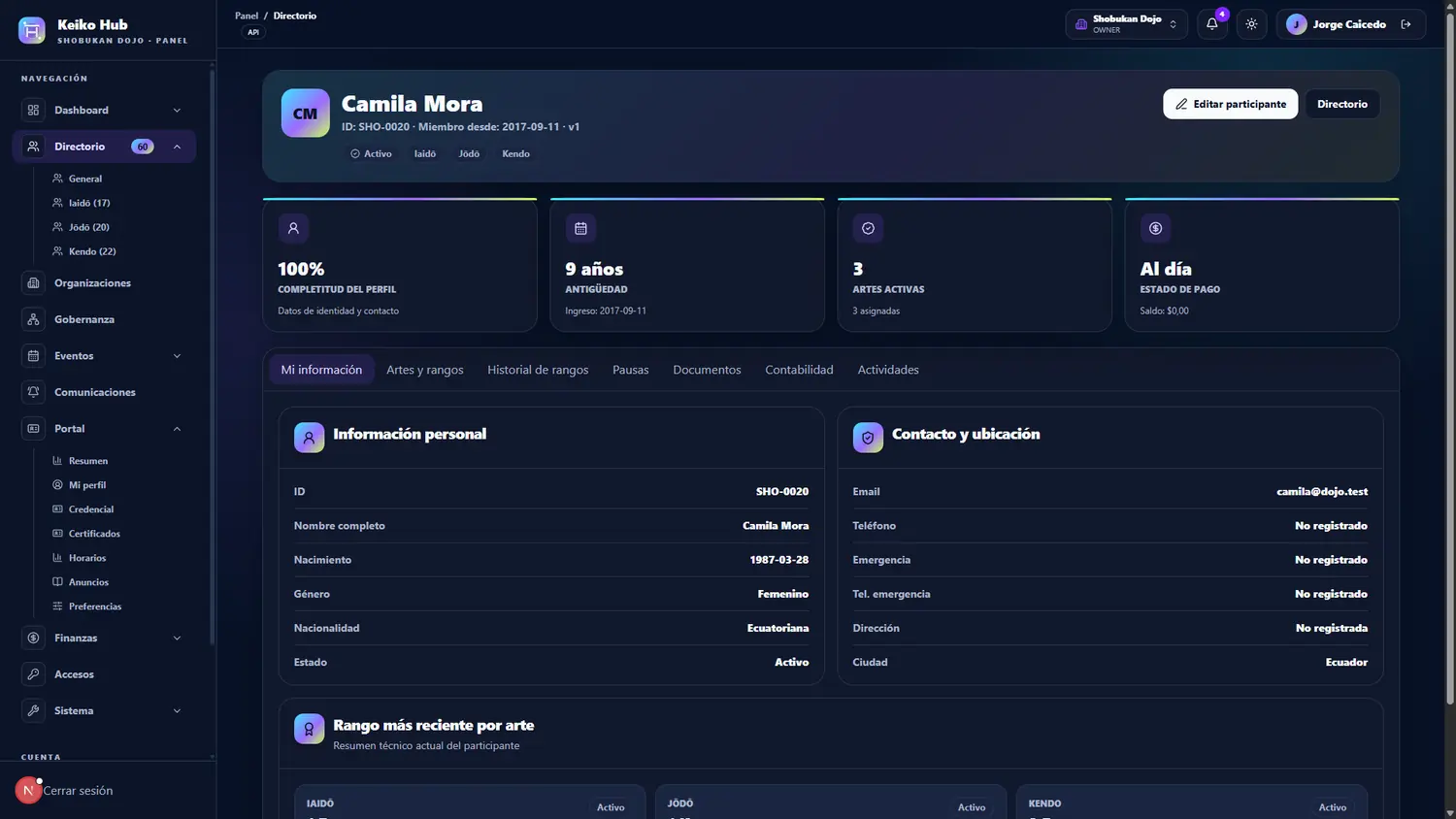1456x819 pixels.
Task: Click the N avatar by Cerrar sesión
Action: [x=28, y=790]
